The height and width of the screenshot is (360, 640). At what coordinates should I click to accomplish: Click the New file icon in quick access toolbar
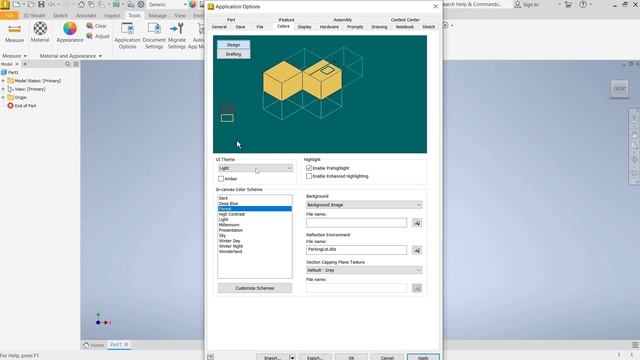[17, 4]
